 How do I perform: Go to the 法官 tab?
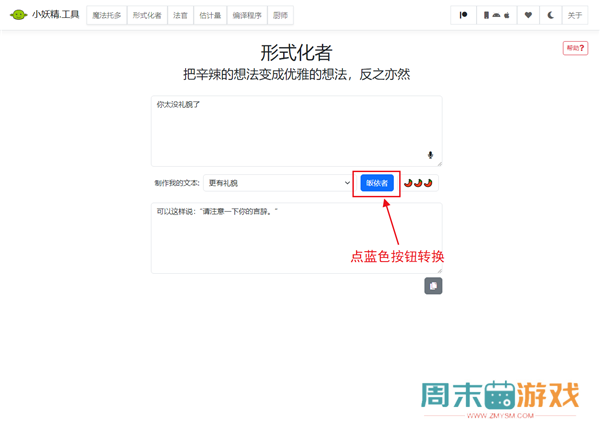click(x=180, y=15)
